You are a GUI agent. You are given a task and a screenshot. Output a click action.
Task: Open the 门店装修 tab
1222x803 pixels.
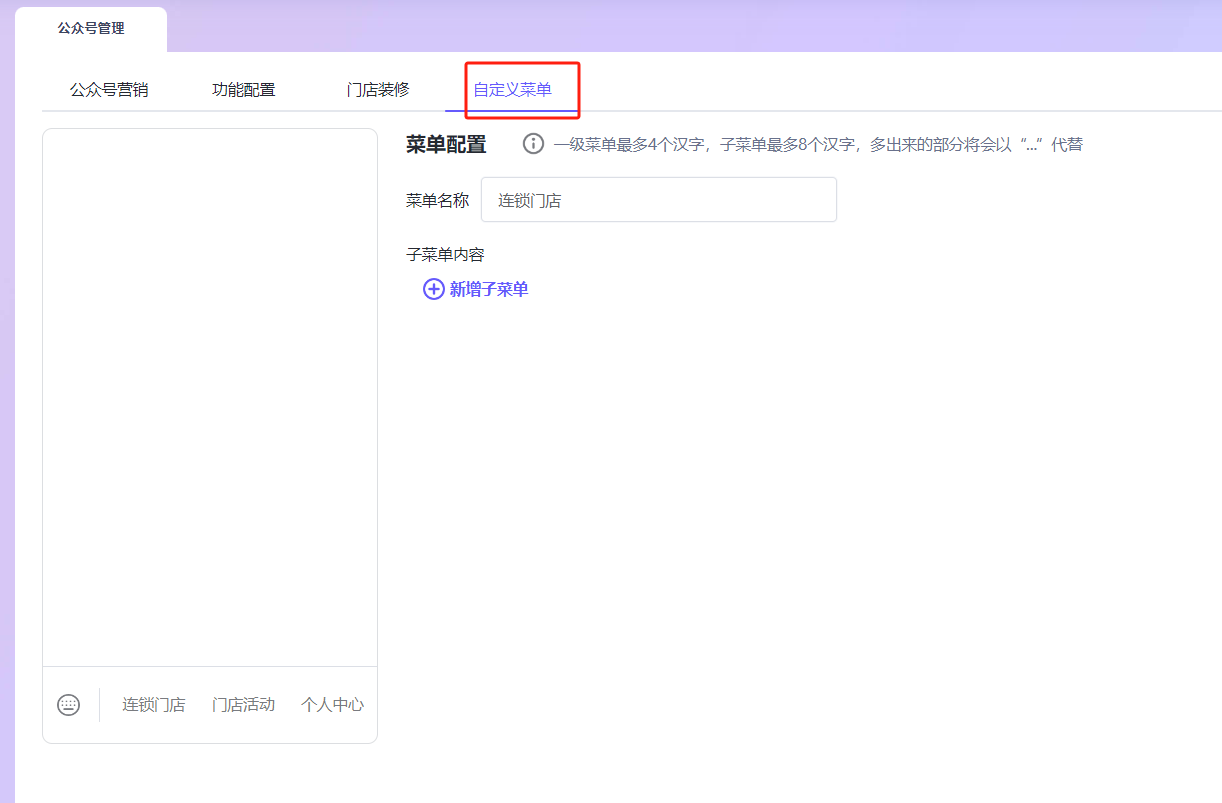point(378,90)
